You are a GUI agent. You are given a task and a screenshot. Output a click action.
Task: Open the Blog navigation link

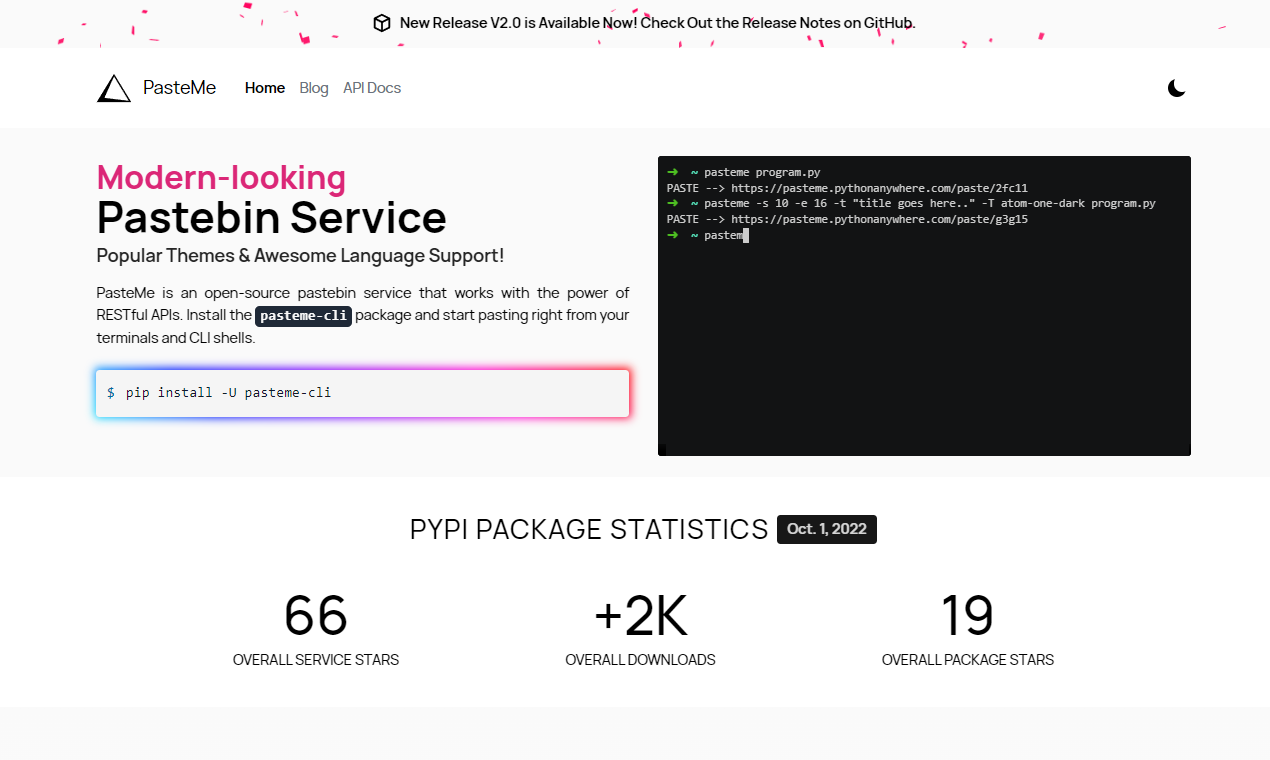pos(314,88)
